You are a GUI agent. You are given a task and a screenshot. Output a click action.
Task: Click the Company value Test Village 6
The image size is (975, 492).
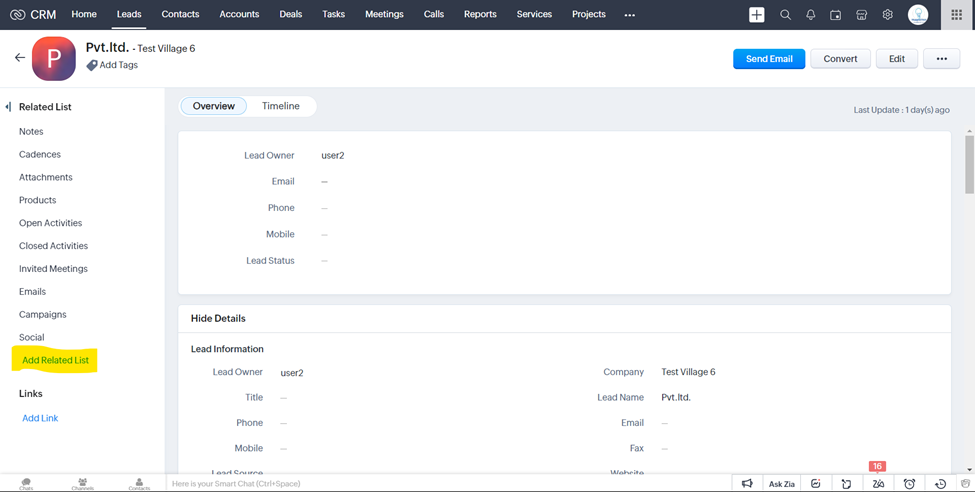[x=688, y=372]
